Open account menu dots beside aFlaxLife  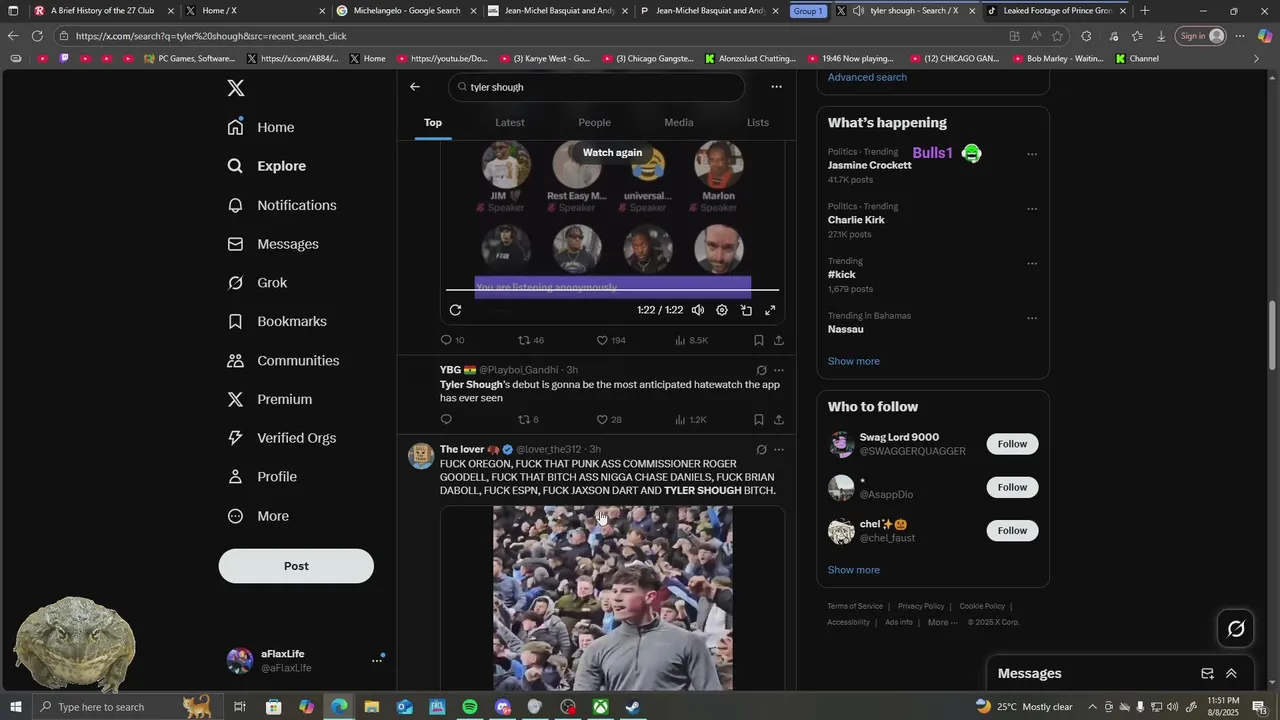[x=377, y=660]
